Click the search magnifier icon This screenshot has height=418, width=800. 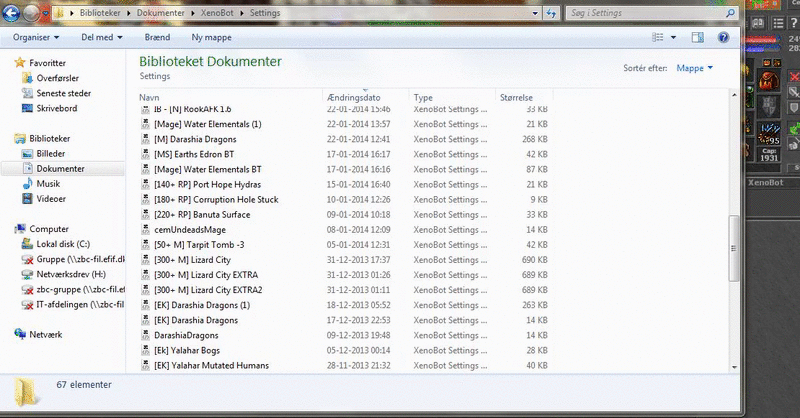(730, 13)
